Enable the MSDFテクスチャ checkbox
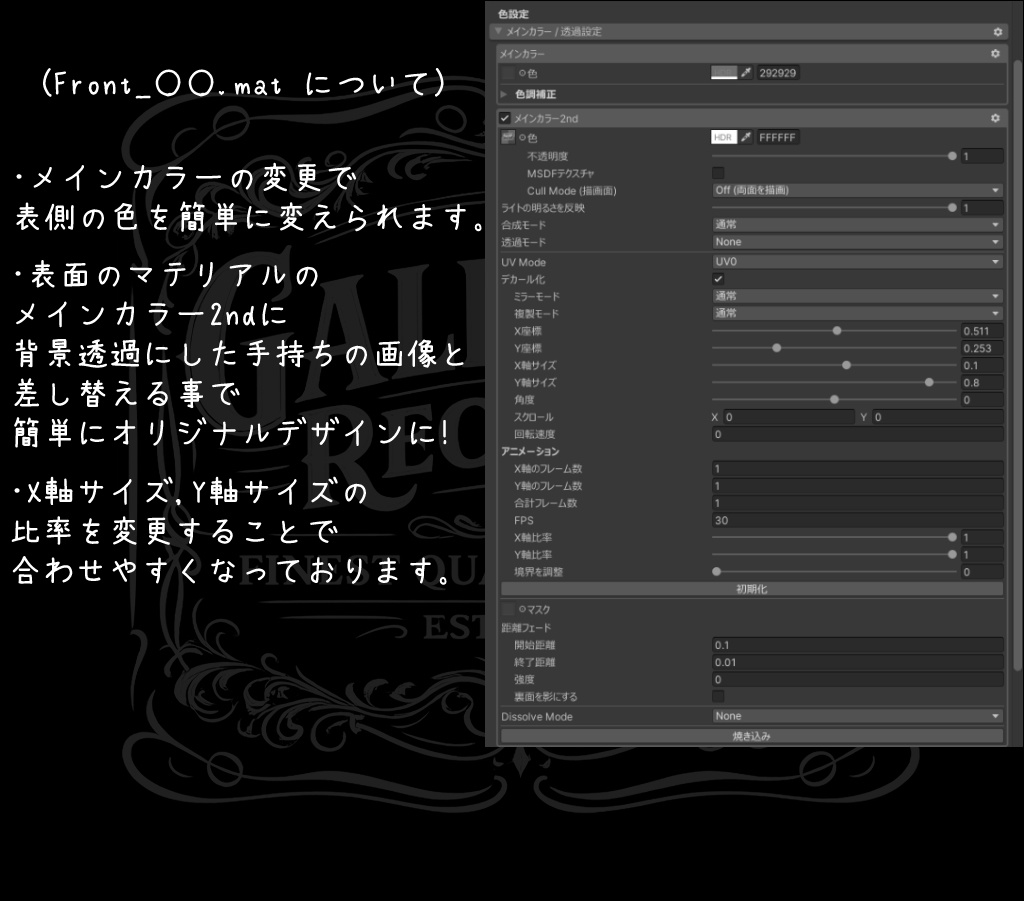The width and height of the screenshot is (1024, 901). (716, 172)
